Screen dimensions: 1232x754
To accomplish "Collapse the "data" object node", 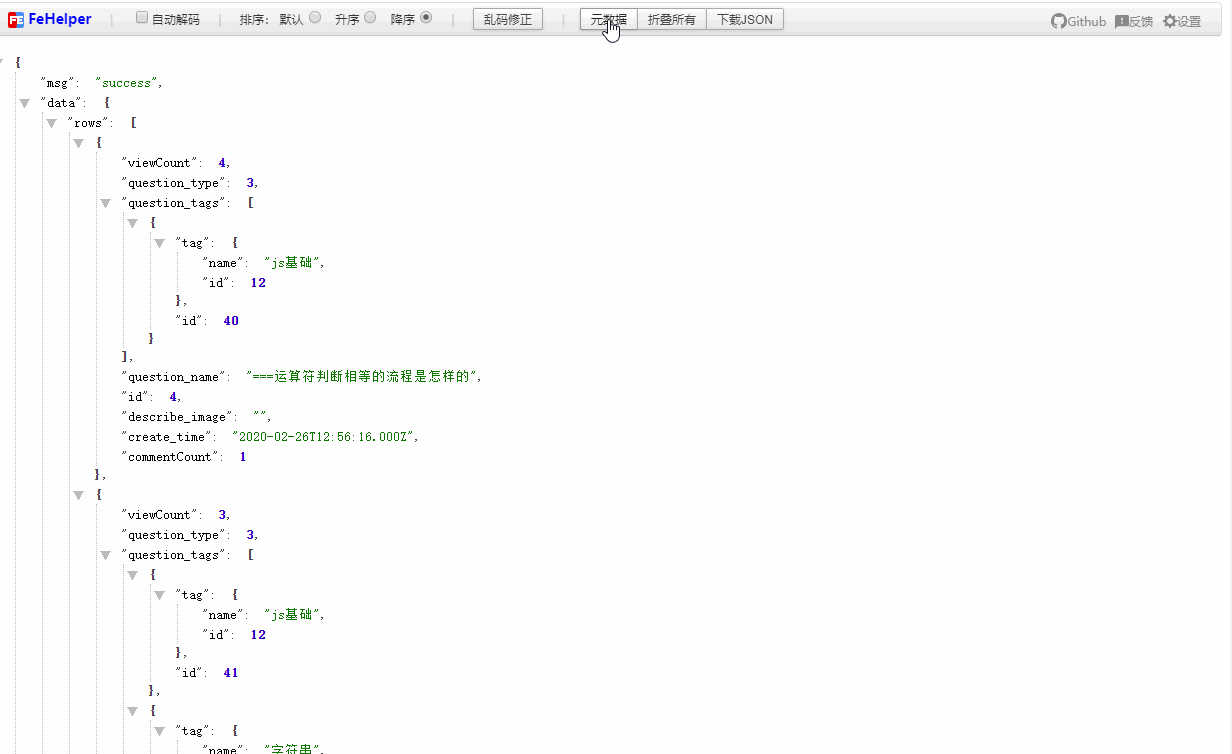I will pos(25,103).
